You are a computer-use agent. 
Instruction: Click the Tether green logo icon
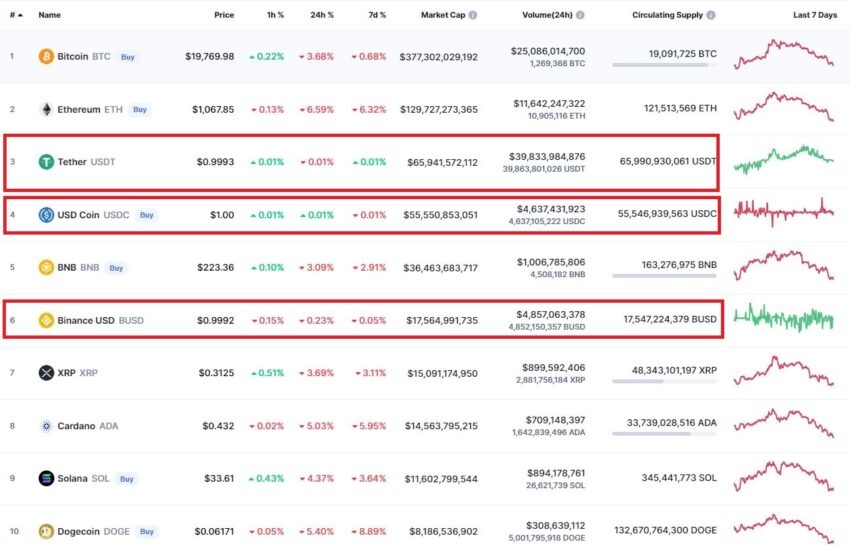pos(46,162)
